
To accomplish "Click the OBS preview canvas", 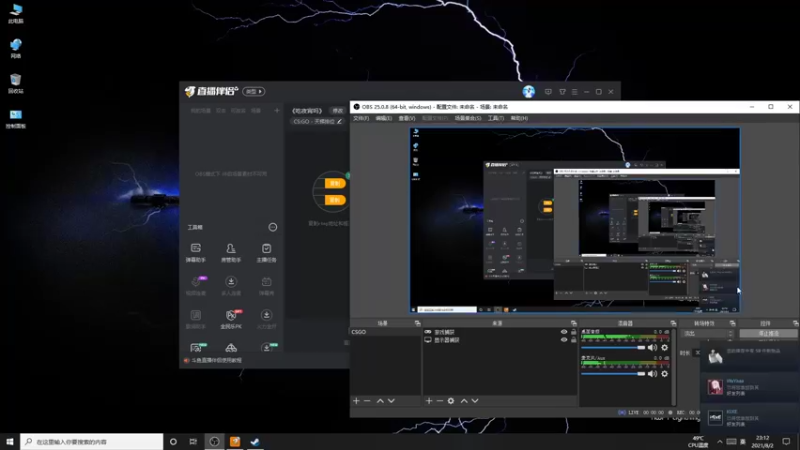I will [574, 220].
